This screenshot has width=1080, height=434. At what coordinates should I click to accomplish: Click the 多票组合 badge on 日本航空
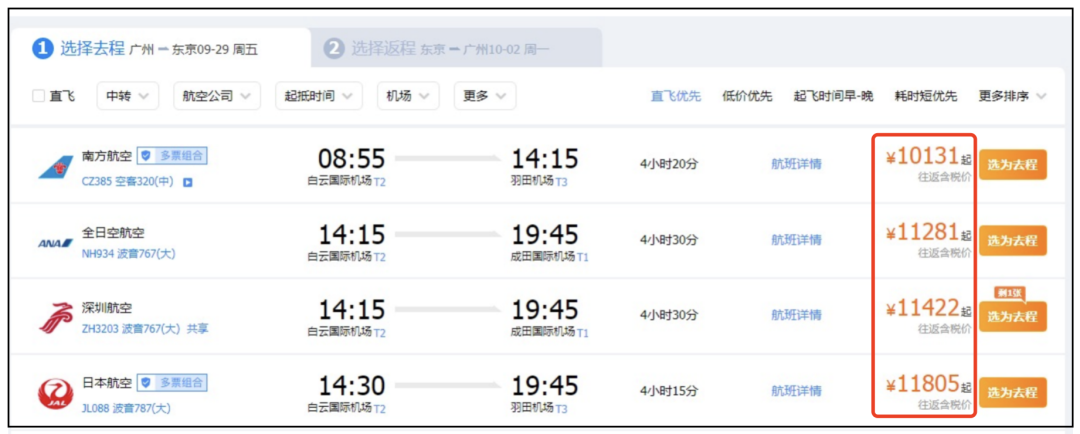click(172, 382)
